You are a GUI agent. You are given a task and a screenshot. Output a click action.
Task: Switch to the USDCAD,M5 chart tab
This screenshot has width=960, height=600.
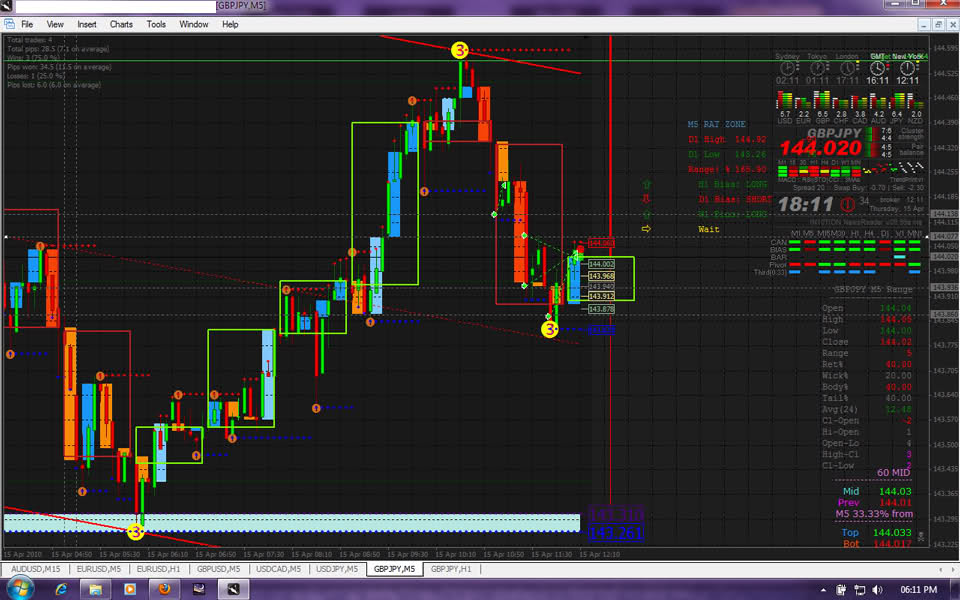279,569
